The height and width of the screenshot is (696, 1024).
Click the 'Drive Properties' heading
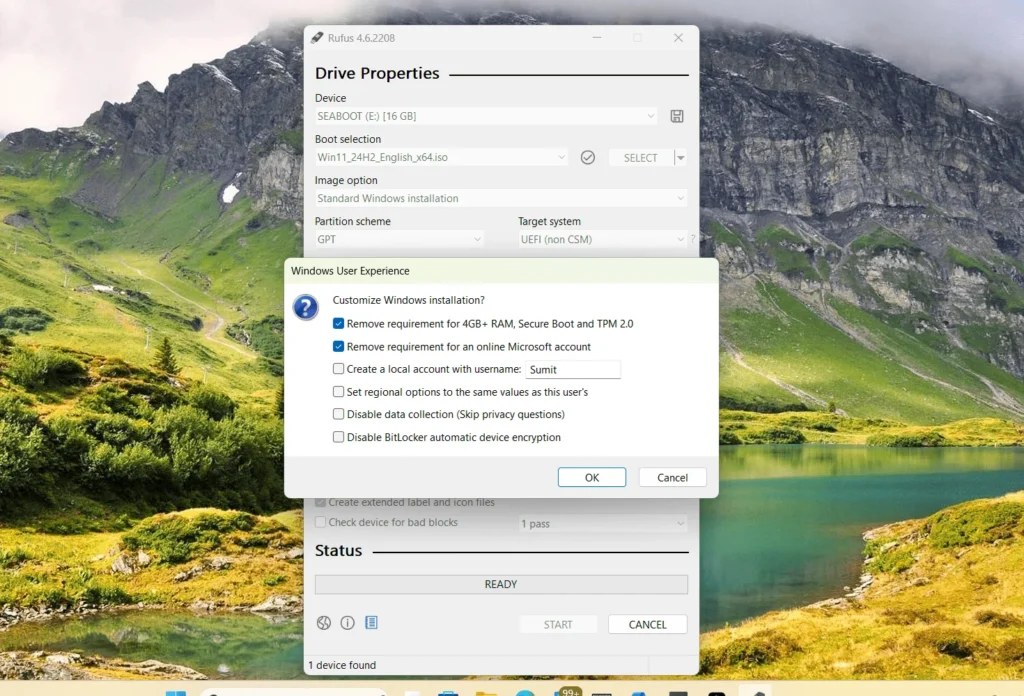pyautogui.click(x=377, y=73)
